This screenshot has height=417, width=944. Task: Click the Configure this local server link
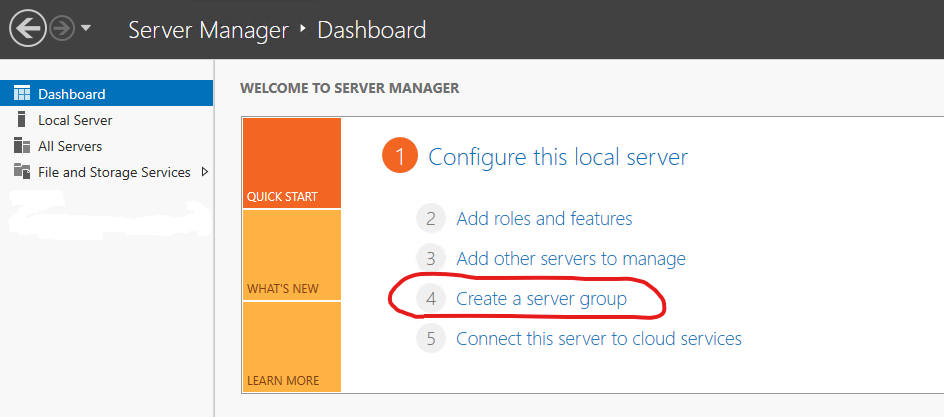click(557, 157)
